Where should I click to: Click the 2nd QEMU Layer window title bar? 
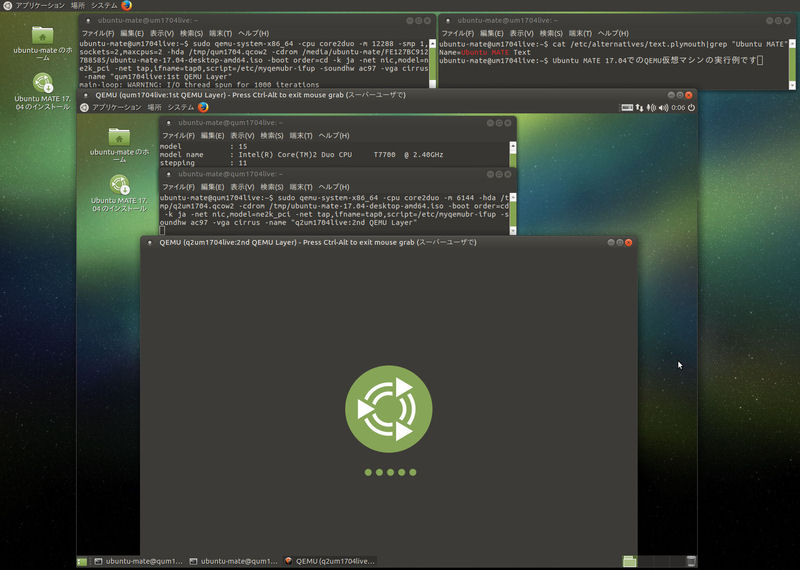click(x=389, y=242)
